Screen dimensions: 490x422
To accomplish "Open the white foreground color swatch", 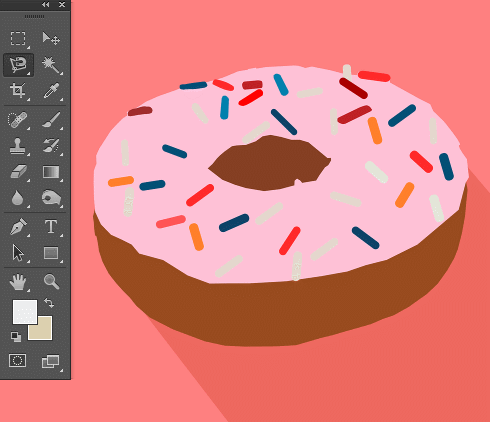I will (x=25, y=312).
